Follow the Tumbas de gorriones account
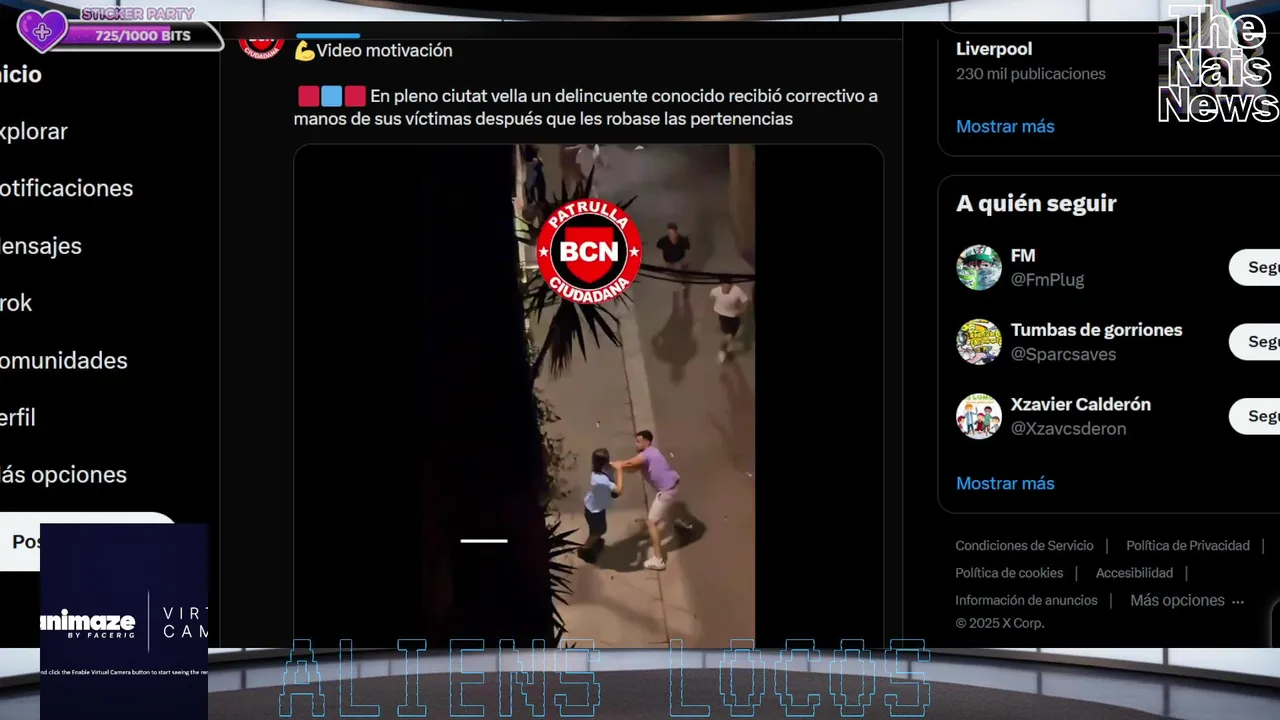Viewport: 1280px width, 720px height. [x=1255, y=342]
